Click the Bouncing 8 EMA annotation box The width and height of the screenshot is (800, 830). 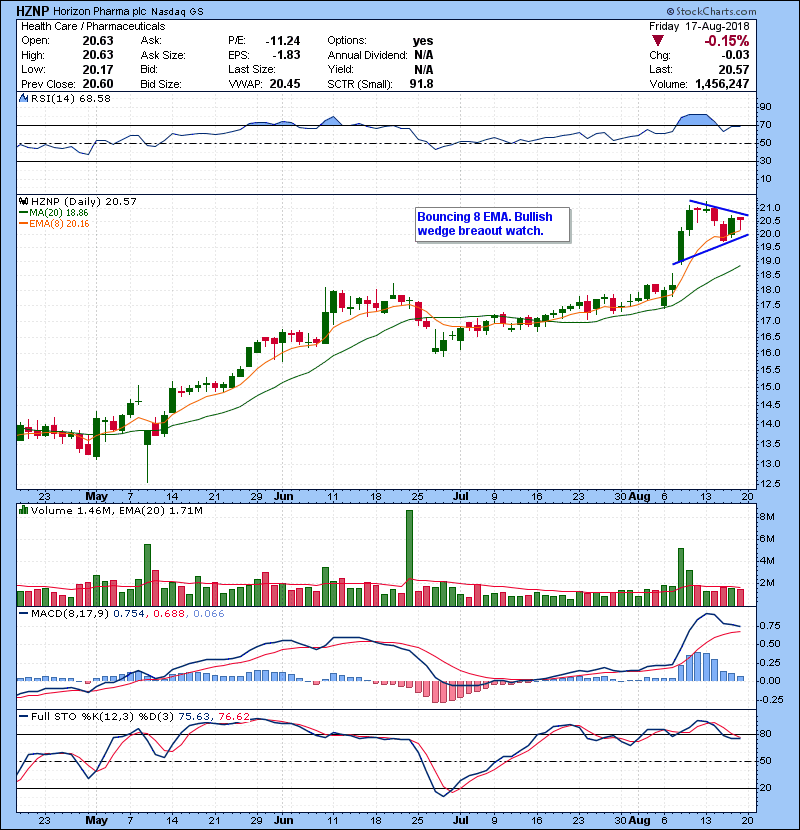[x=492, y=224]
